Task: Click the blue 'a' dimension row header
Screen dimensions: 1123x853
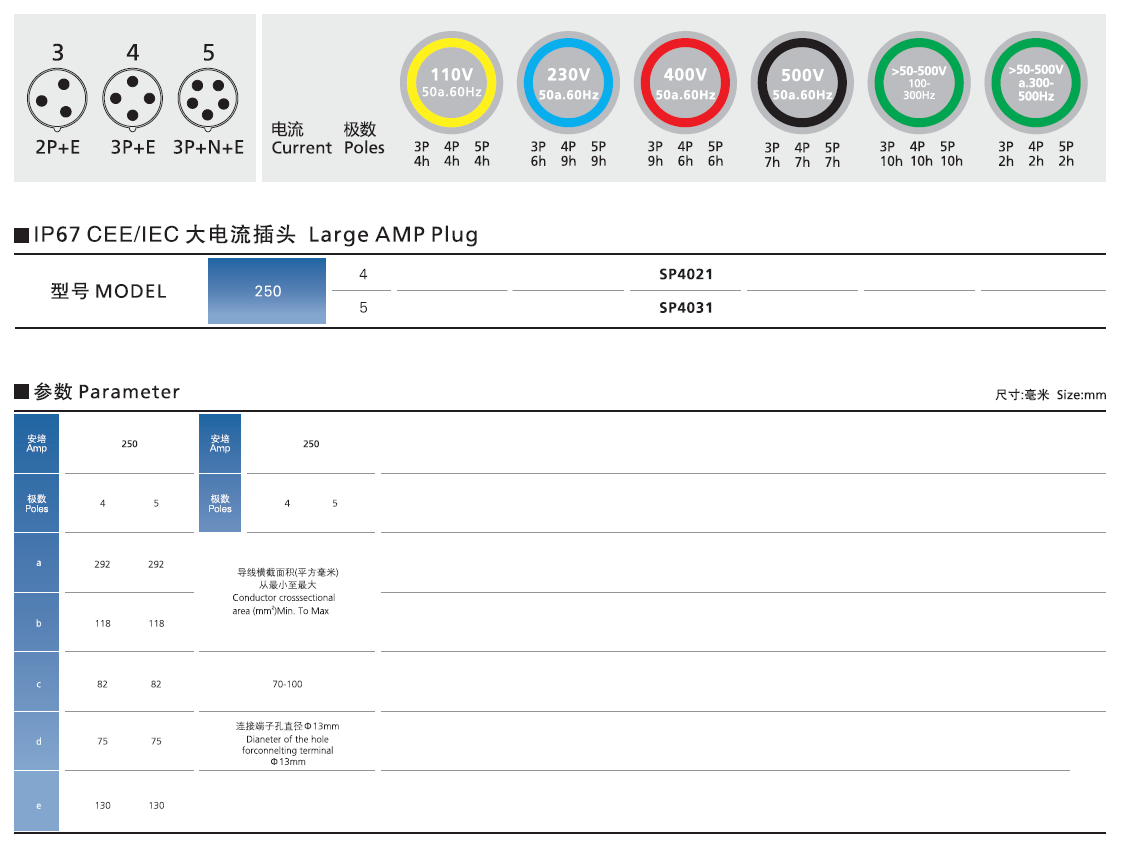Action: tap(37, 562)
